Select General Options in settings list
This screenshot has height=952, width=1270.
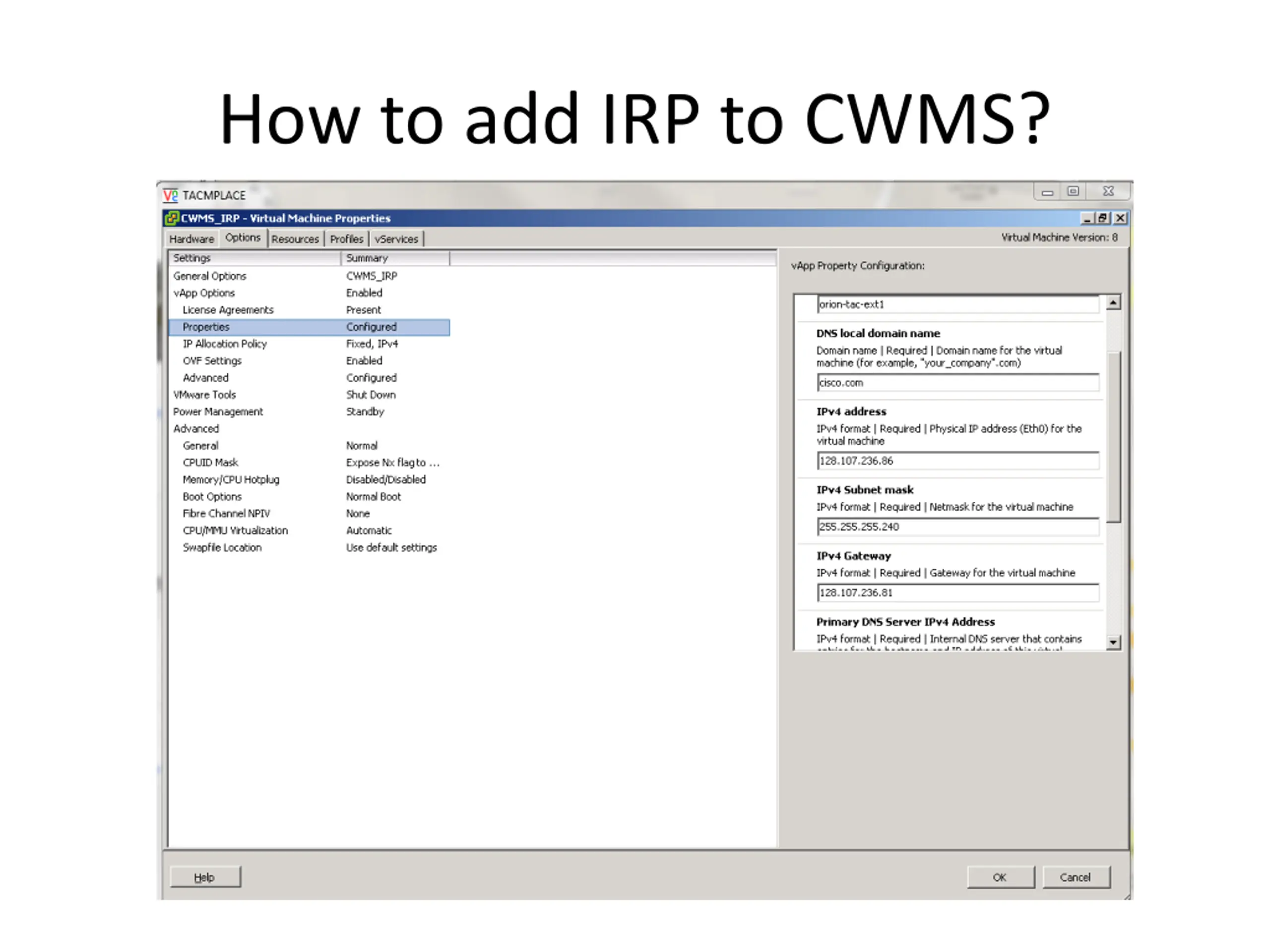point(209,276)
